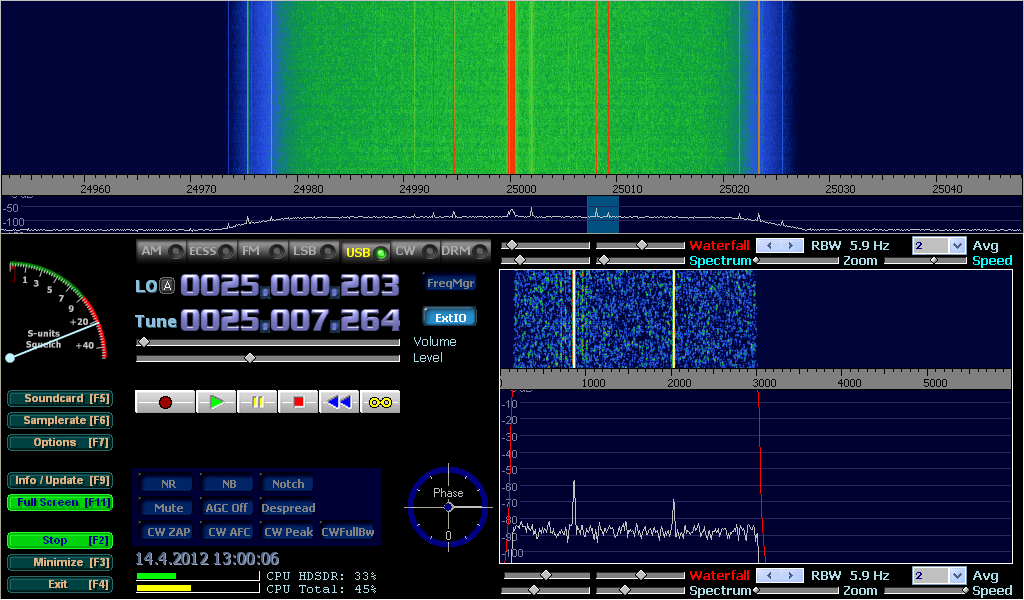Open Options [F7] menu
The height and width of the screenshot is (600, 1024).
tap(60, 442)
